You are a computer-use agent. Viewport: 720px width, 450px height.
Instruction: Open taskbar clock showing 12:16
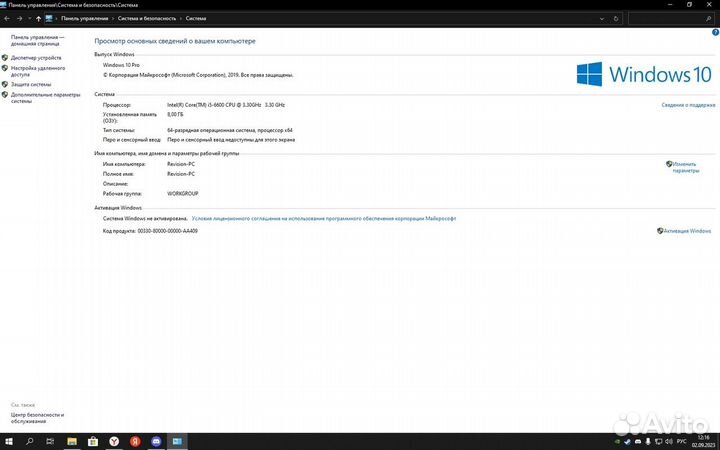pyautogui.click(x=703, y=441)
